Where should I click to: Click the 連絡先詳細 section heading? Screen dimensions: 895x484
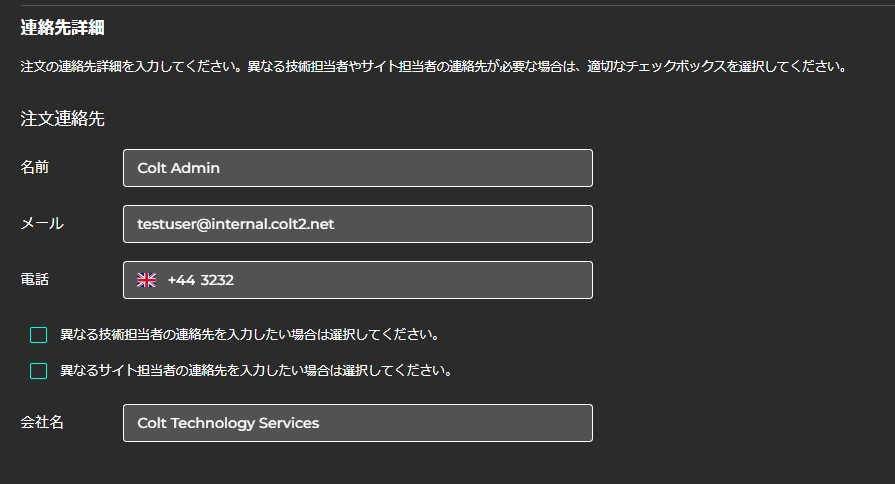tap(62, 28)
